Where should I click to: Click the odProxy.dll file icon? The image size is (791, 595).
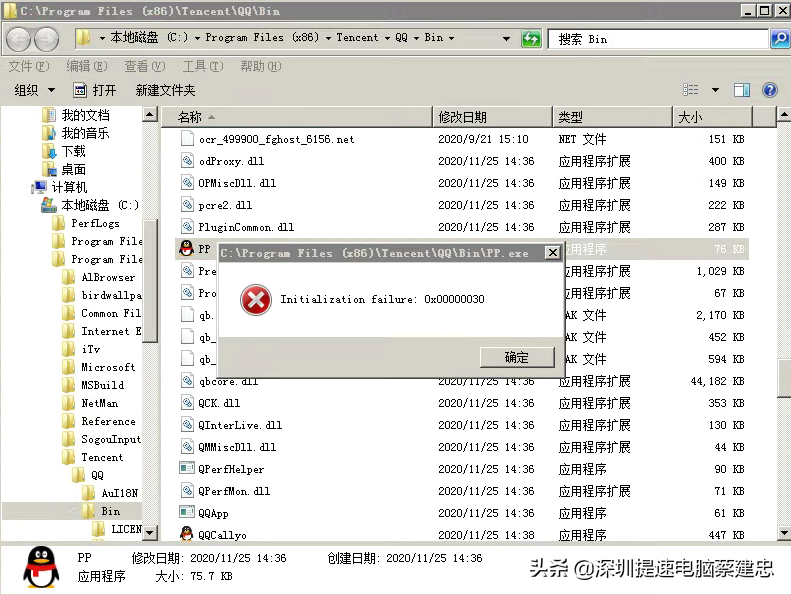point(187,160)
